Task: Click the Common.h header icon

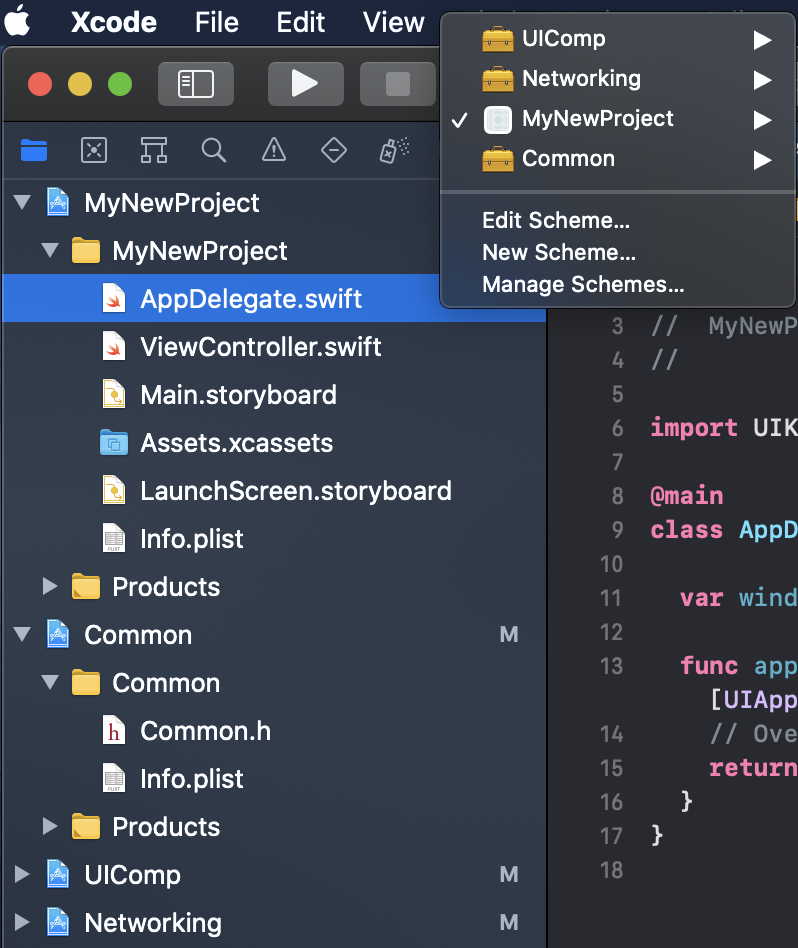Action: coord(114,730)
